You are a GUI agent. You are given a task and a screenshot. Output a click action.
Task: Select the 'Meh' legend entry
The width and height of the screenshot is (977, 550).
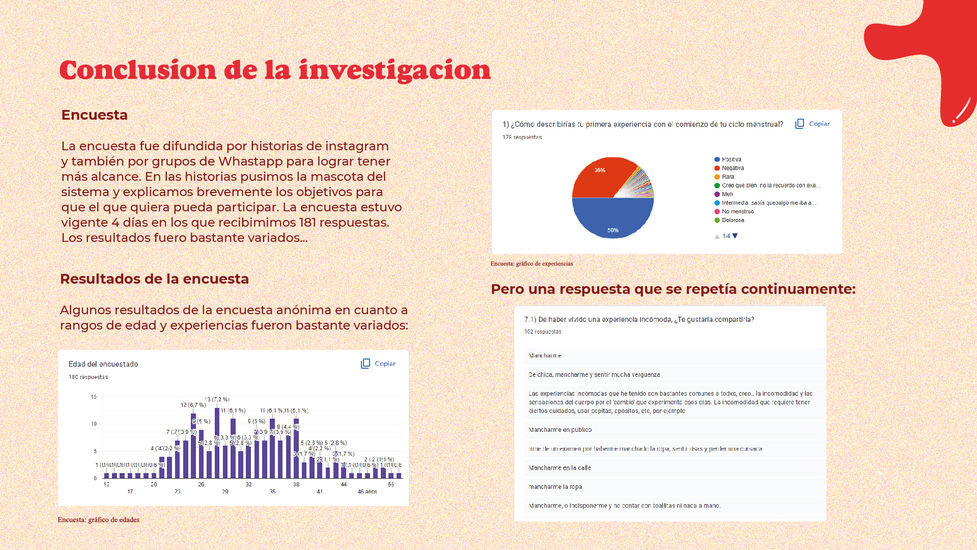click(x=724, y=194)
